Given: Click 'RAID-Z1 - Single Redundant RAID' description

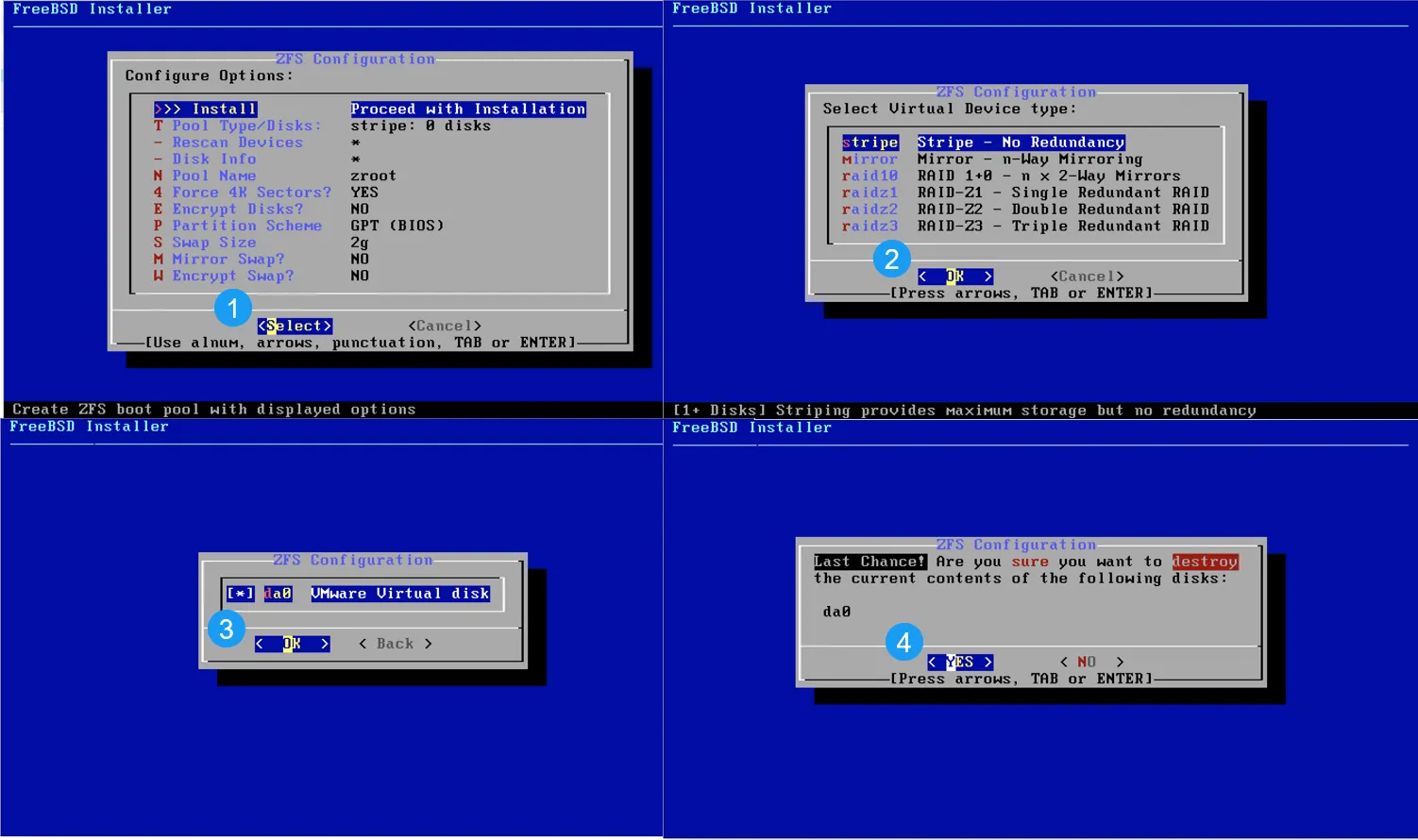Looking at the screenshot, I should (1063, 193).
